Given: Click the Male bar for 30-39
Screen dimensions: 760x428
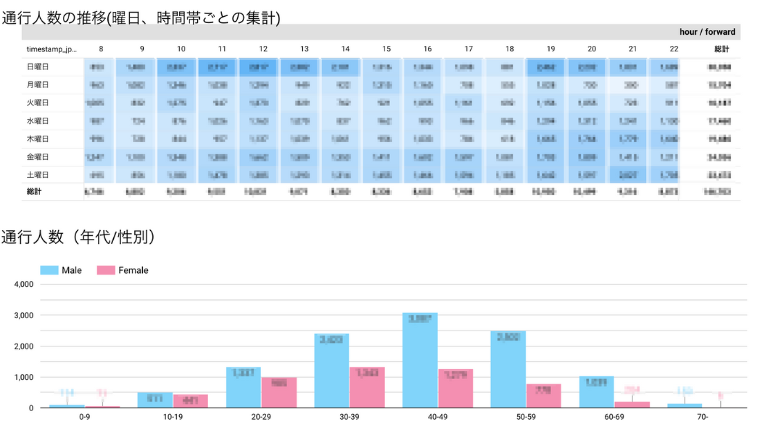Looking at the screenshot, I should [332, 371].
